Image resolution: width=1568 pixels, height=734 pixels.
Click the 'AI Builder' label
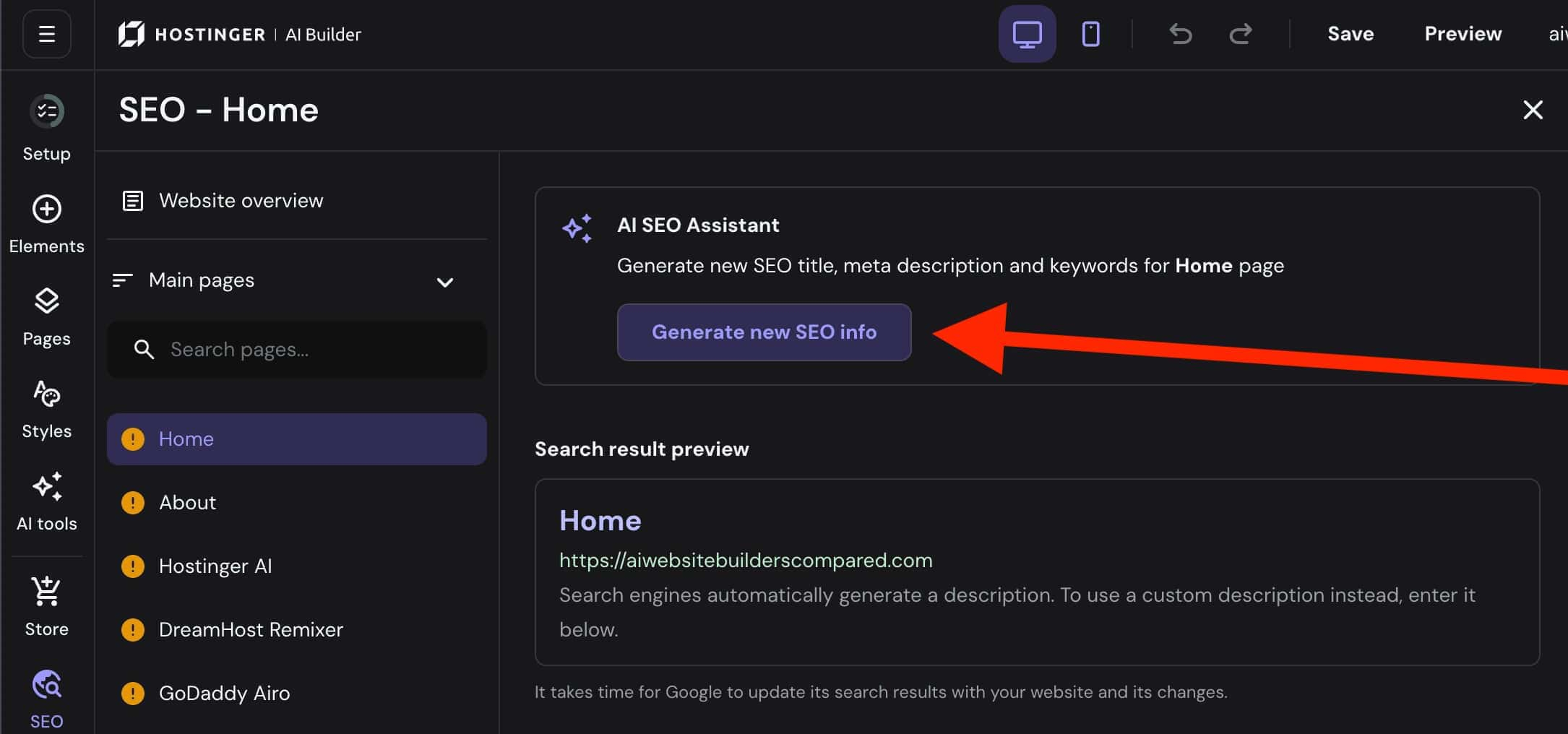tap(323, 34)
